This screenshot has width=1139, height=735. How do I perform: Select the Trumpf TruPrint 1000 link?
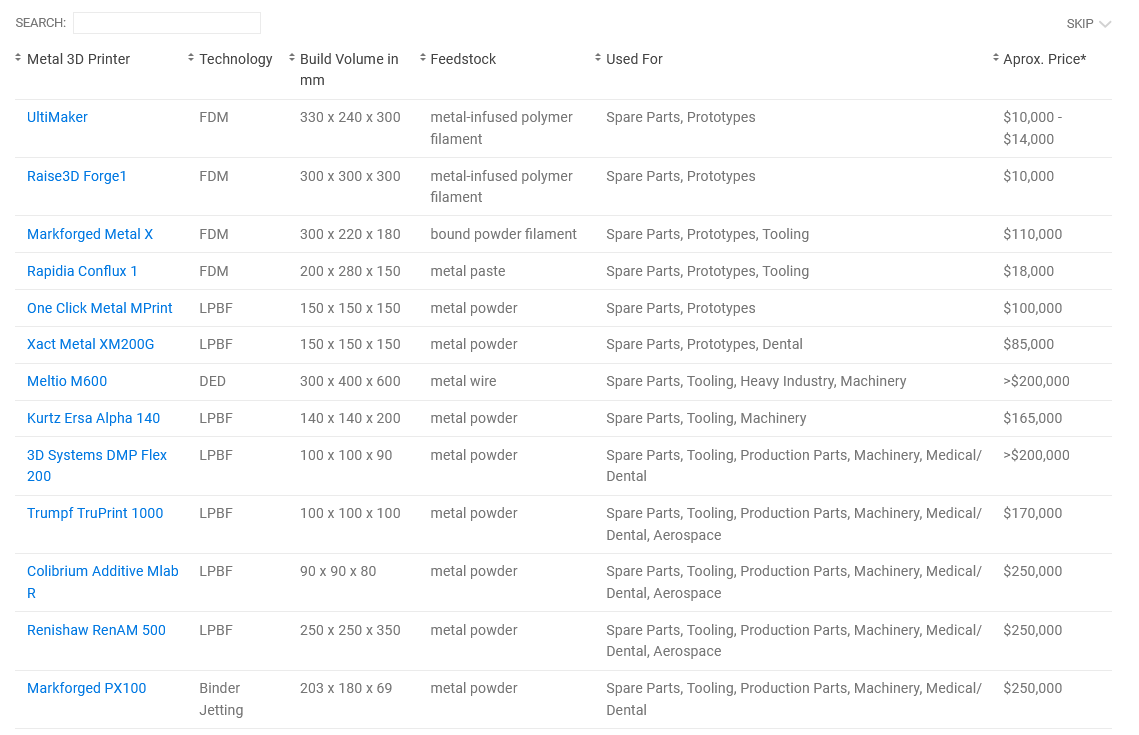95,513
